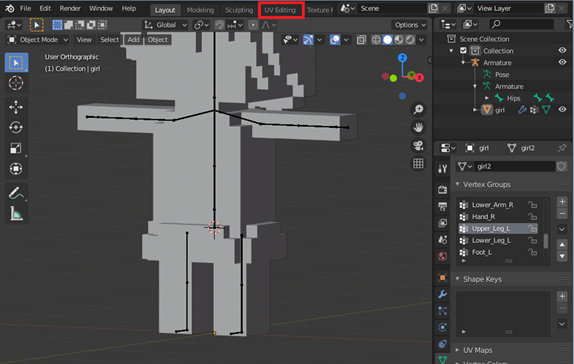The height and width of the screenshot is (364, 574).
Task: Open the Tool properties tab
Action: tap(442, 168)
